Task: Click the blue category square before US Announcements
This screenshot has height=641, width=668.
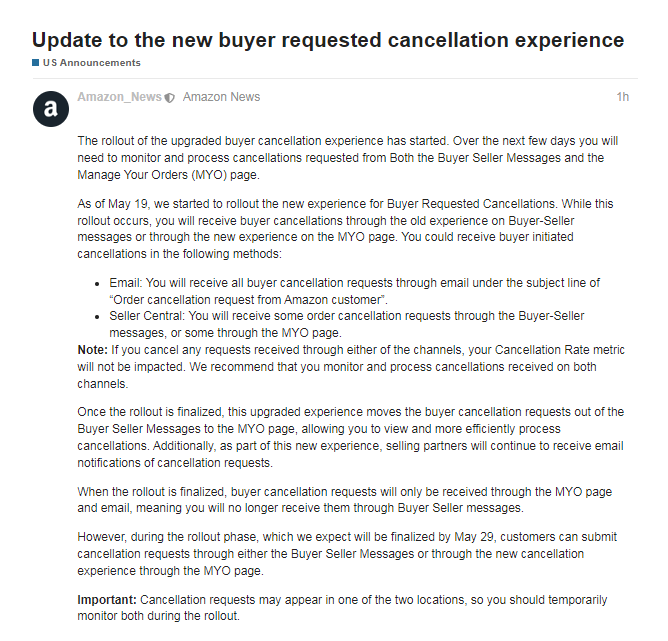Action: point(36,63)
